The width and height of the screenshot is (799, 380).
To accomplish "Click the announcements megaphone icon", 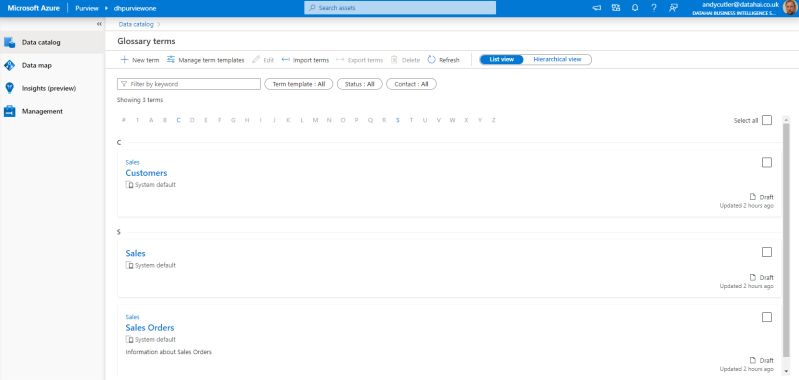I will (597, 8).
